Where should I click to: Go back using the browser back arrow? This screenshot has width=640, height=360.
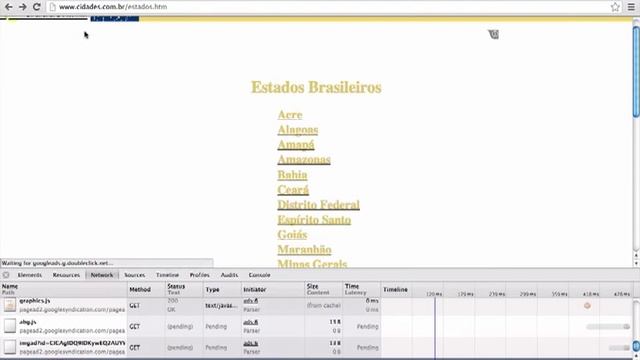(x=8, y=7)
